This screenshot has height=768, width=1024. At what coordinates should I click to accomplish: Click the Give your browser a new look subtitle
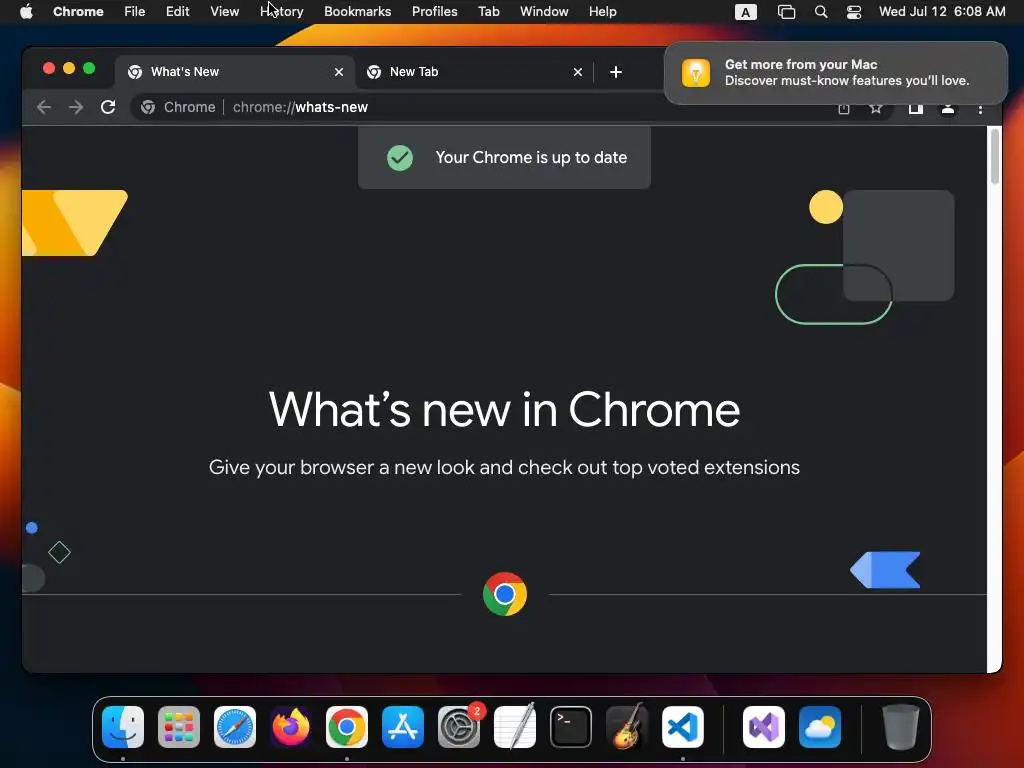point(504,468)
